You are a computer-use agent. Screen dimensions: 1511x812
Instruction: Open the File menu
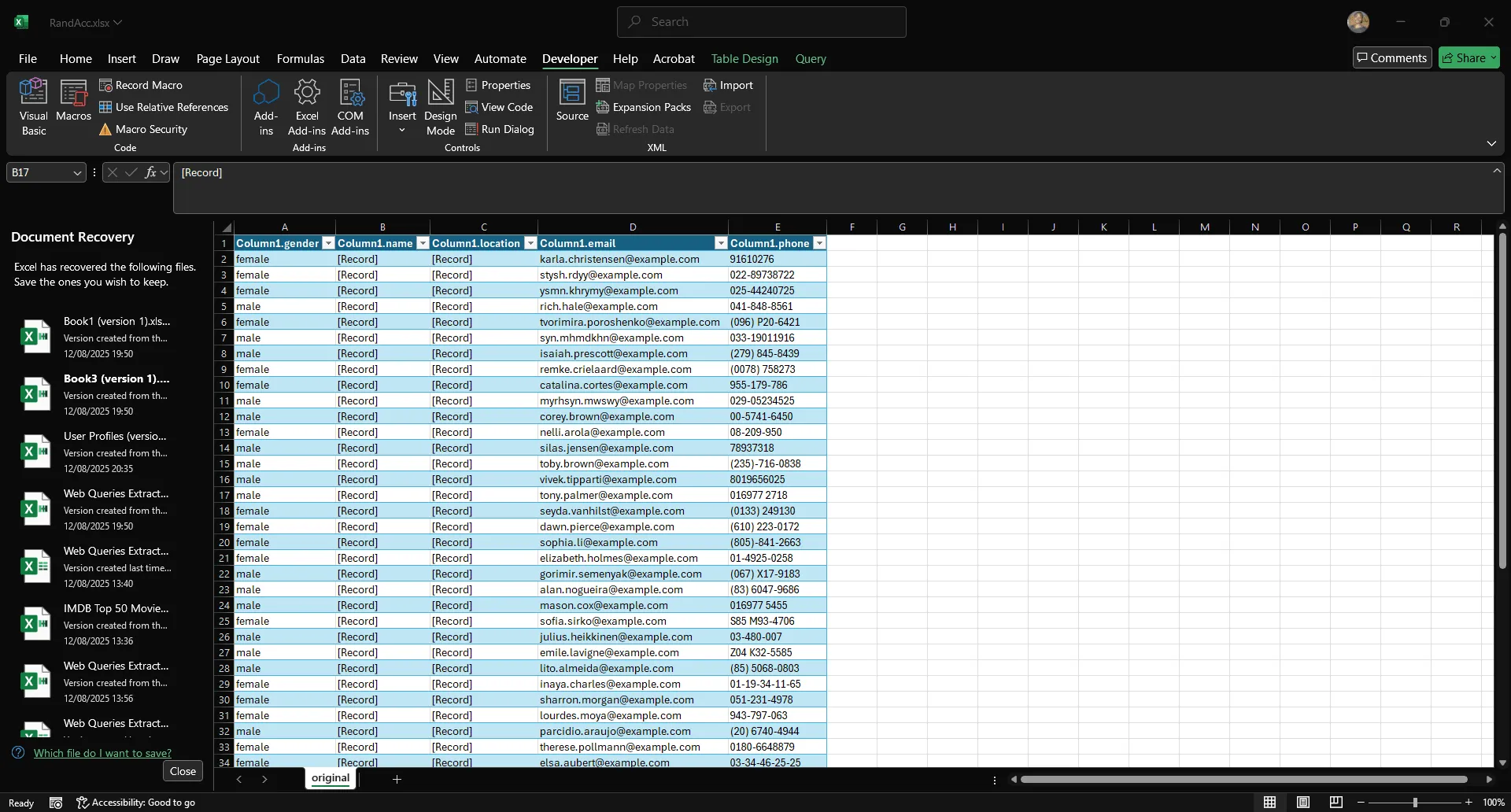pyautogui.click(x=28, y=58)
